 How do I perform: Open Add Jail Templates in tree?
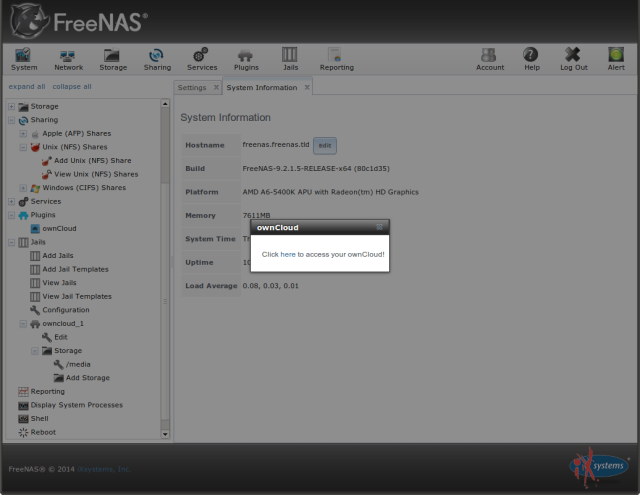pyautogui.click(x=76, y=269)
